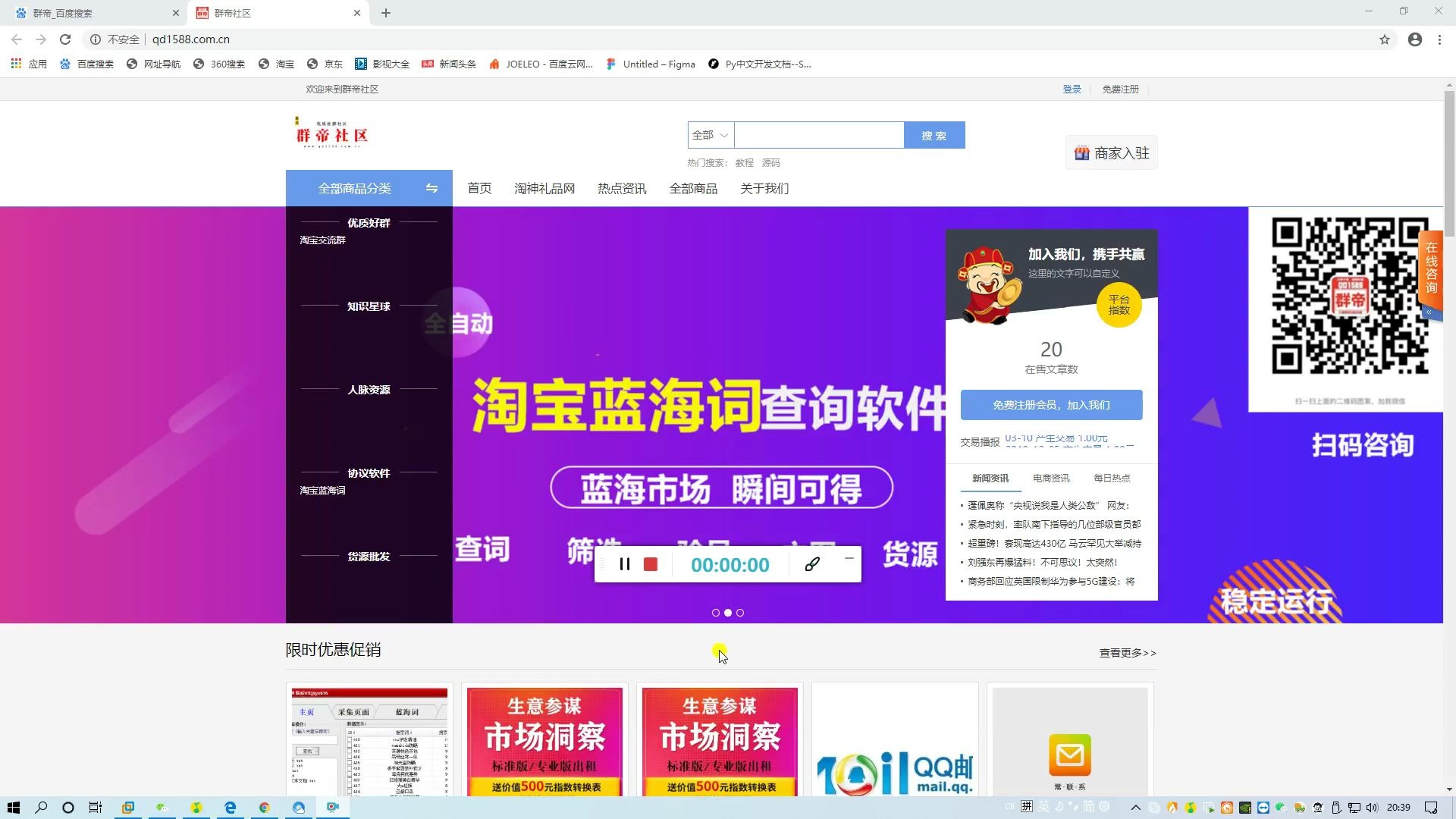Open the 网址导航 bookmark
Screen dimensions: 1456x819
point(154,64)
